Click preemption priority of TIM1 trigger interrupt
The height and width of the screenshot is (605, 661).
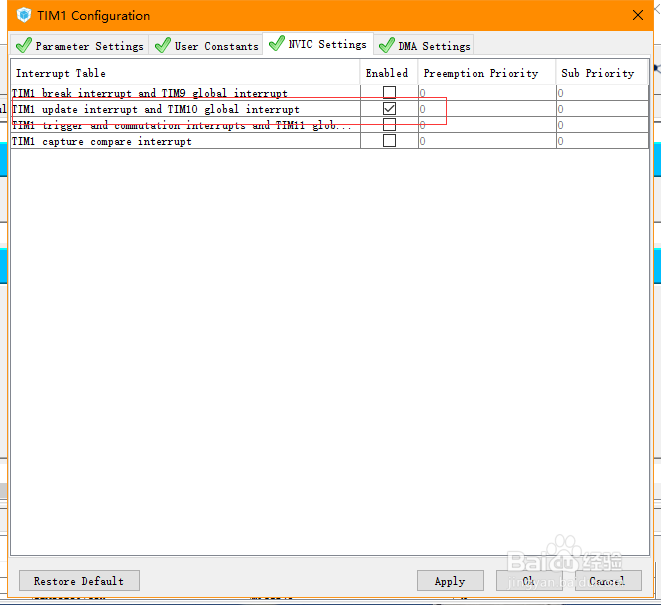click(x=487, y=125)
